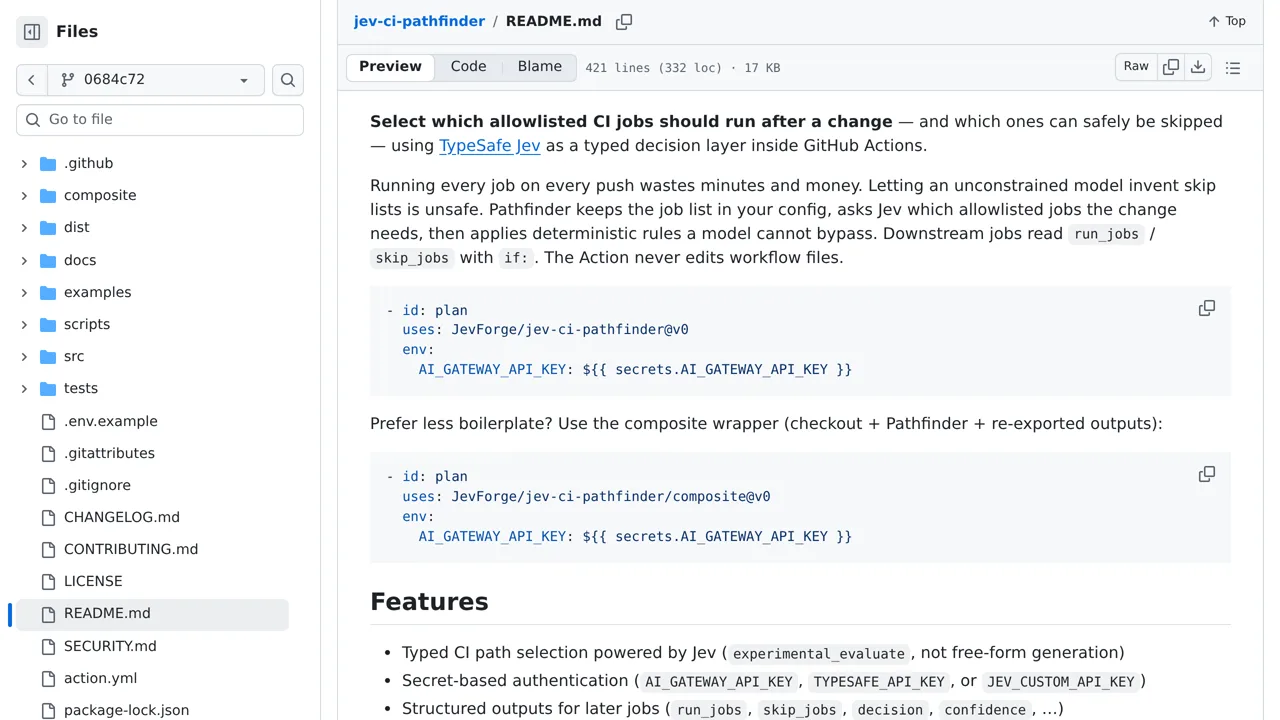Click the docs folder icon
Image resolution: width=1280 pixels, height=720 pixels.
coord(48,261)
